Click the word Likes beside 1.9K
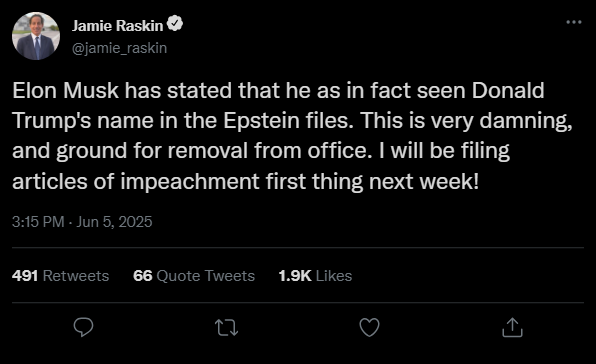Screen dimensions: 596x364 tap(334, 275)
